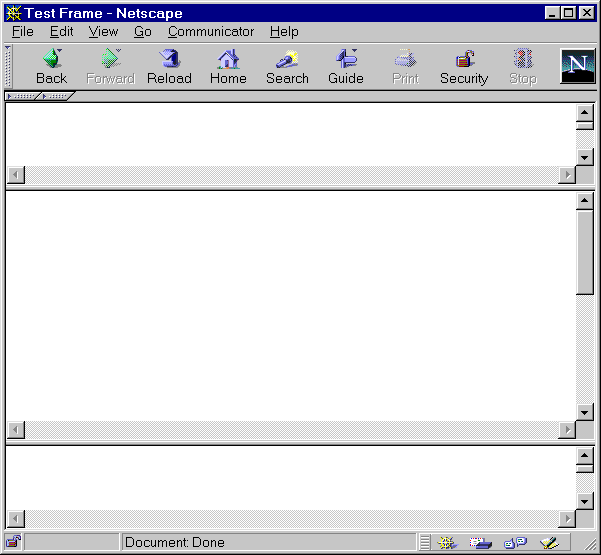Click the resize grip at window corner
Viewport: 601px width, 555px height.
coord(589,544)
